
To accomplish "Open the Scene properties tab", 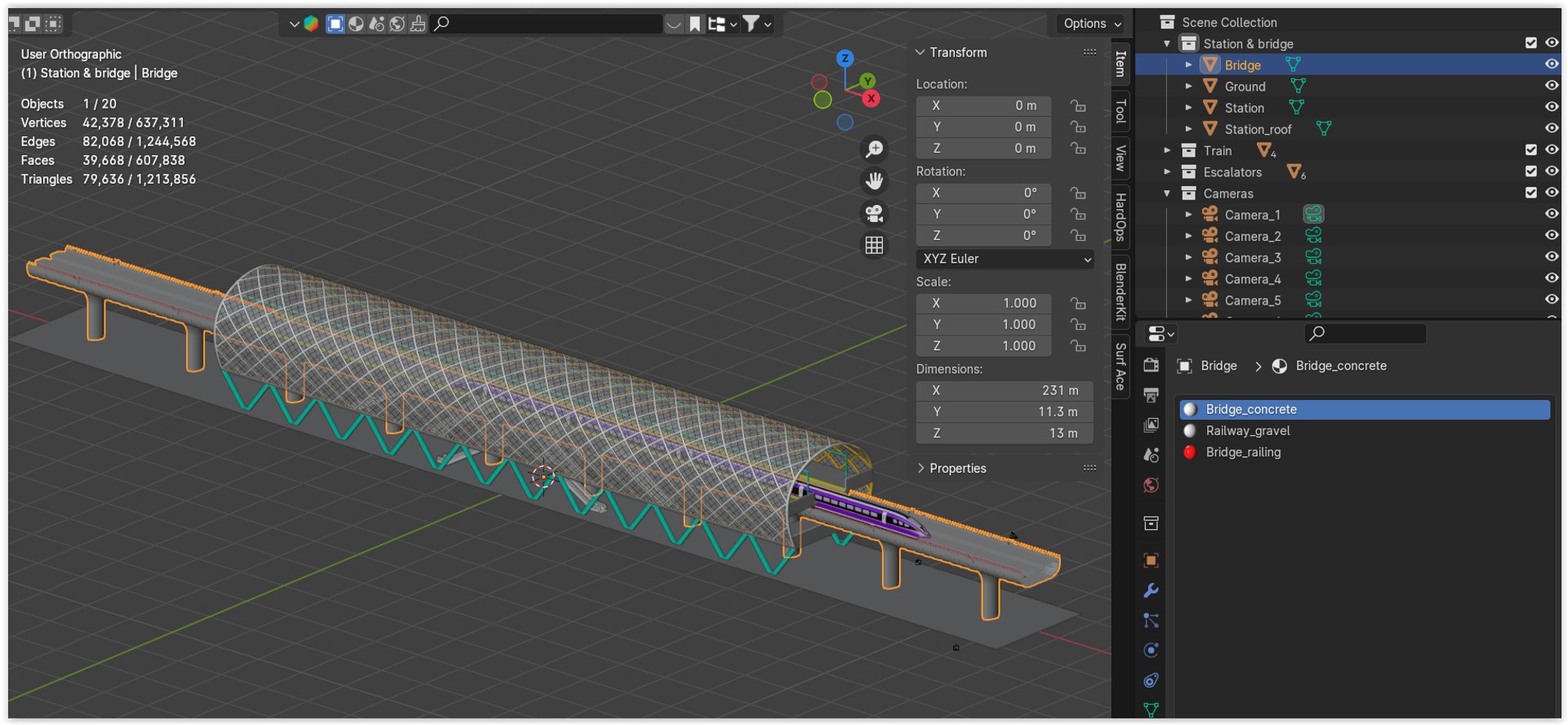I will pos(1151,455).
